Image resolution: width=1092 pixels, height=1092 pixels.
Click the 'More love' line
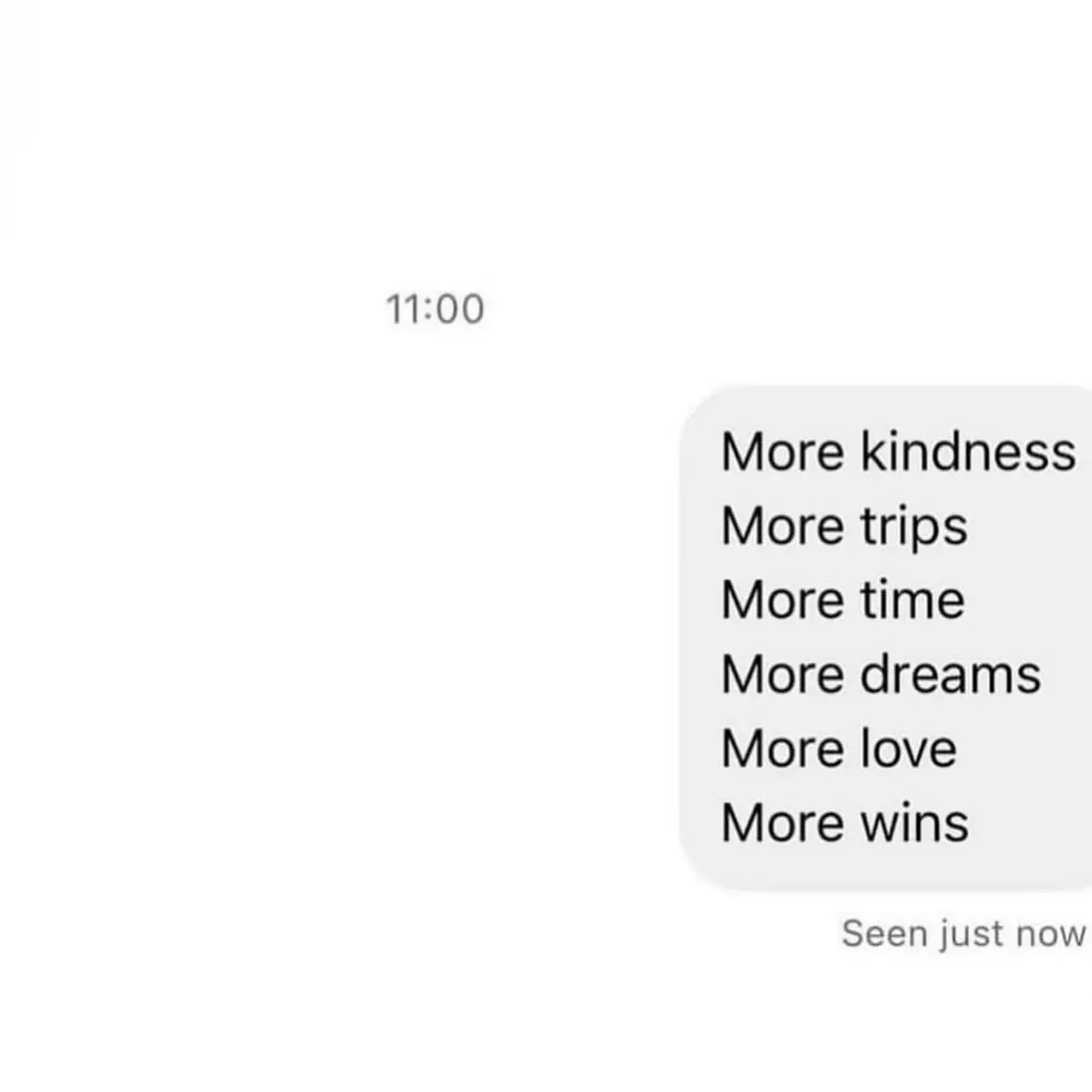[839, 748]
